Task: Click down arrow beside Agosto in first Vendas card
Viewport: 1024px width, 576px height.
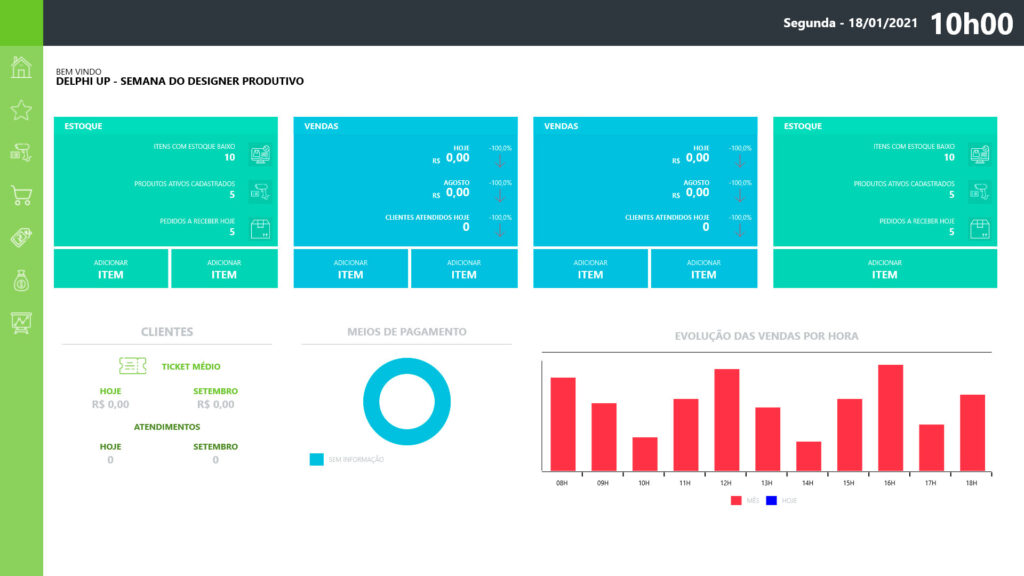Action: (x=501, y=195)
